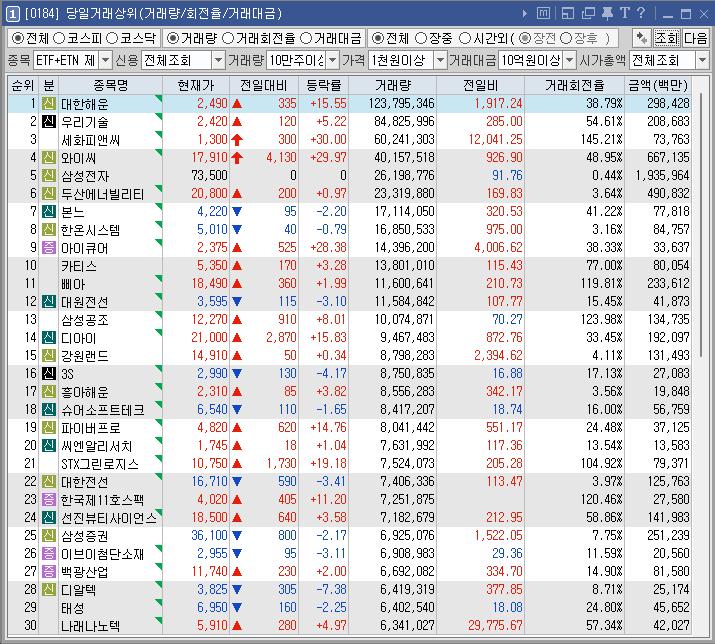Sort by 금액(백만) column header
This screenshot has height=644, width=715.
[658, 85]
